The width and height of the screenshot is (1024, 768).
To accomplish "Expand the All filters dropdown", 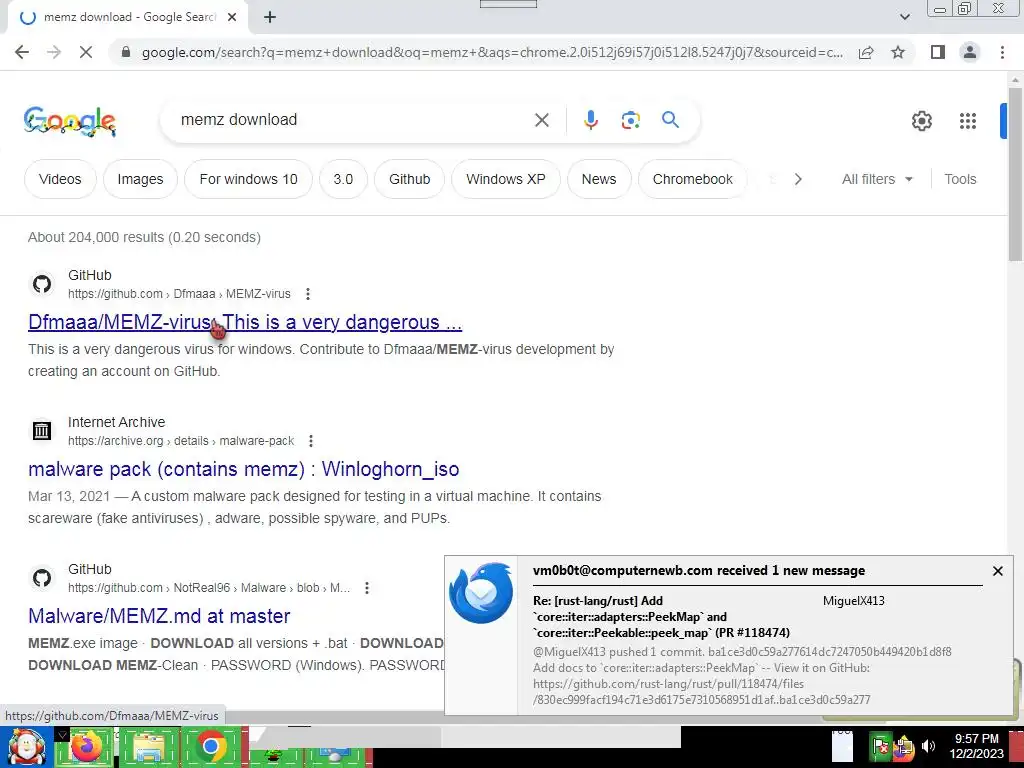I will [x=876, y=179].
